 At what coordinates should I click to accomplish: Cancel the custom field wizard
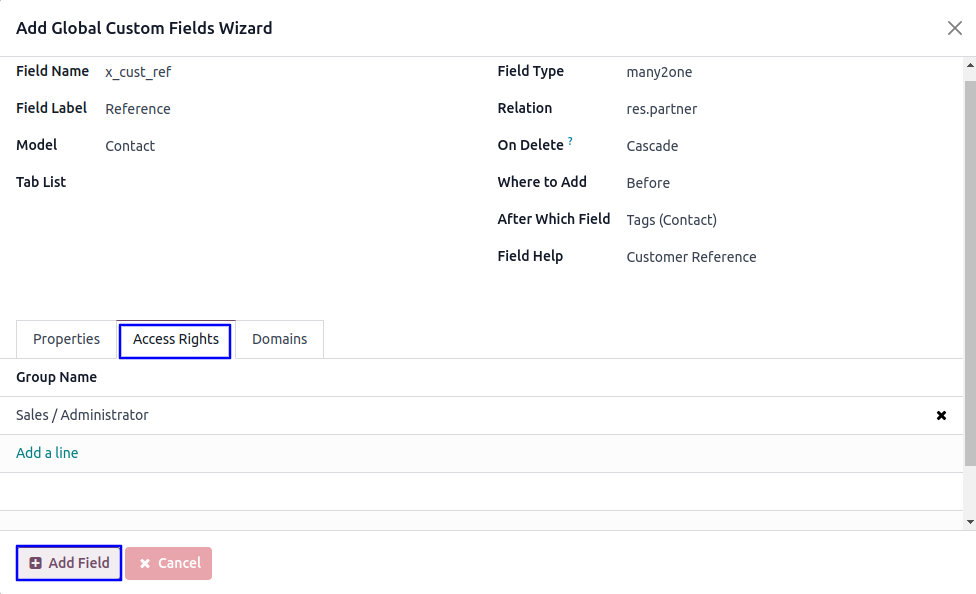168,563
